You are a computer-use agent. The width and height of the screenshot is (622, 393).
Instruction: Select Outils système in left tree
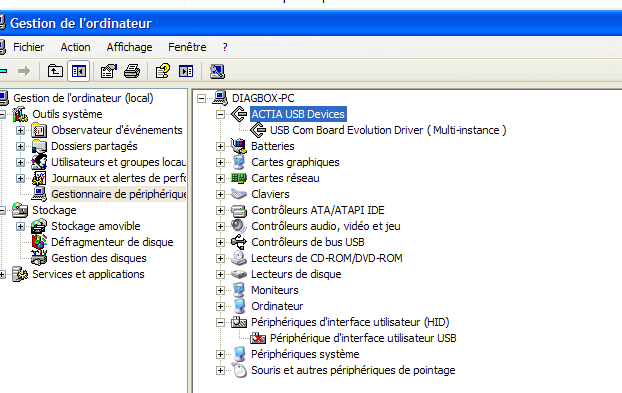tap(67, 114)
